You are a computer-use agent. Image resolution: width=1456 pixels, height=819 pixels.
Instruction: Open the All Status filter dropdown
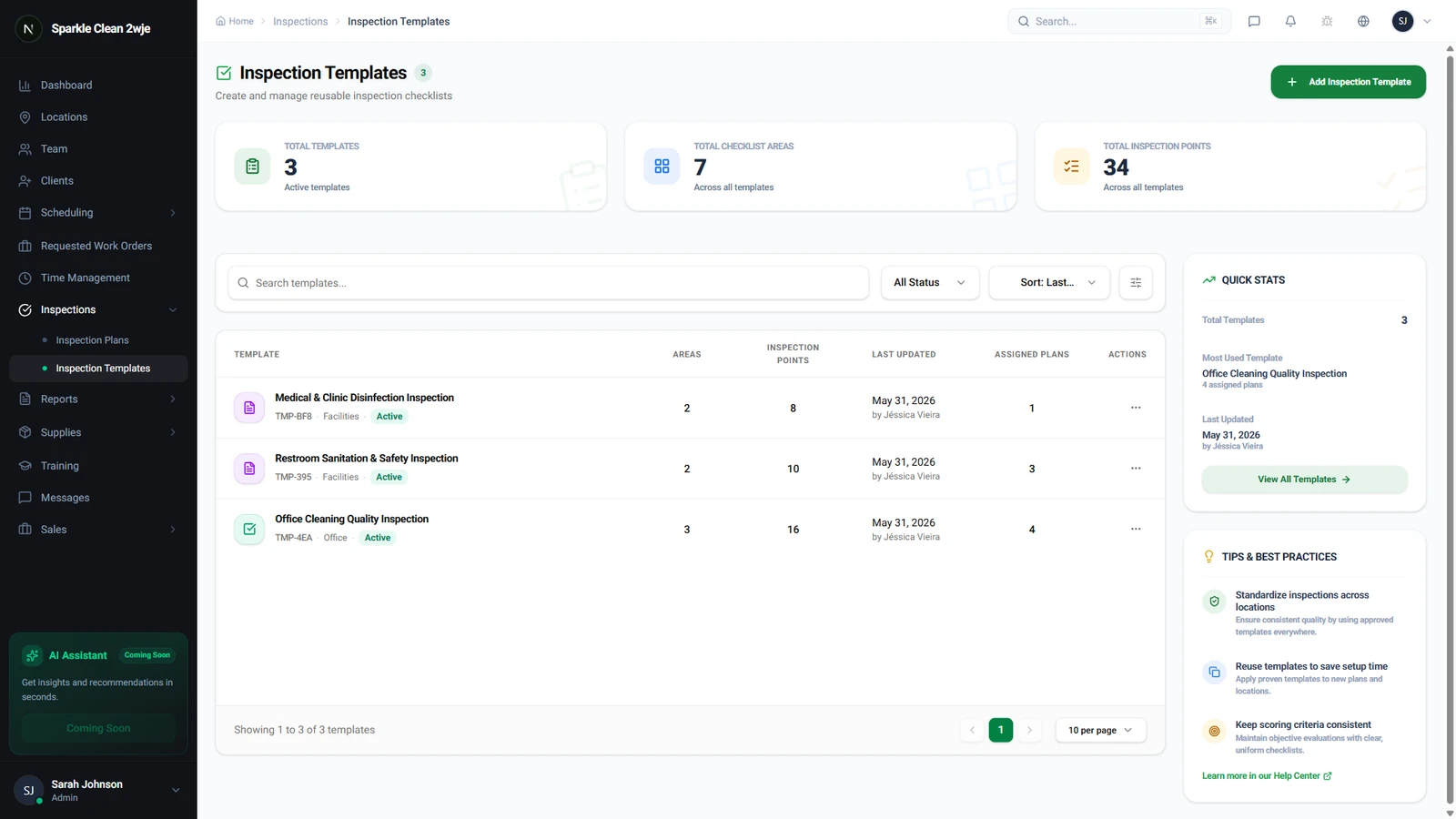[930, 283]
